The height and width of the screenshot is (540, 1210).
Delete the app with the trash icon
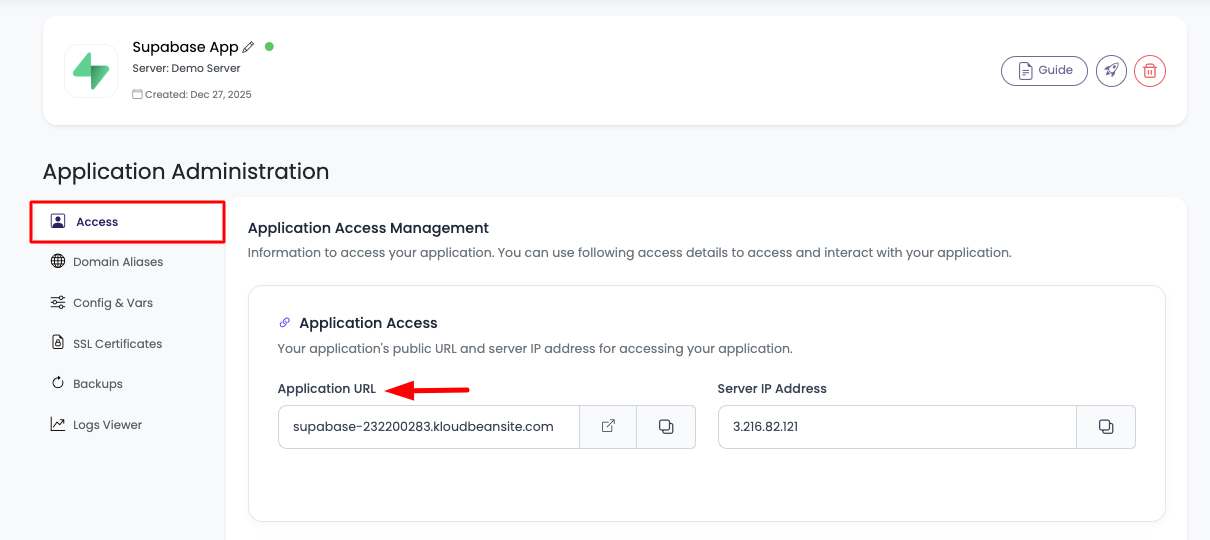tap(1150, 71)
